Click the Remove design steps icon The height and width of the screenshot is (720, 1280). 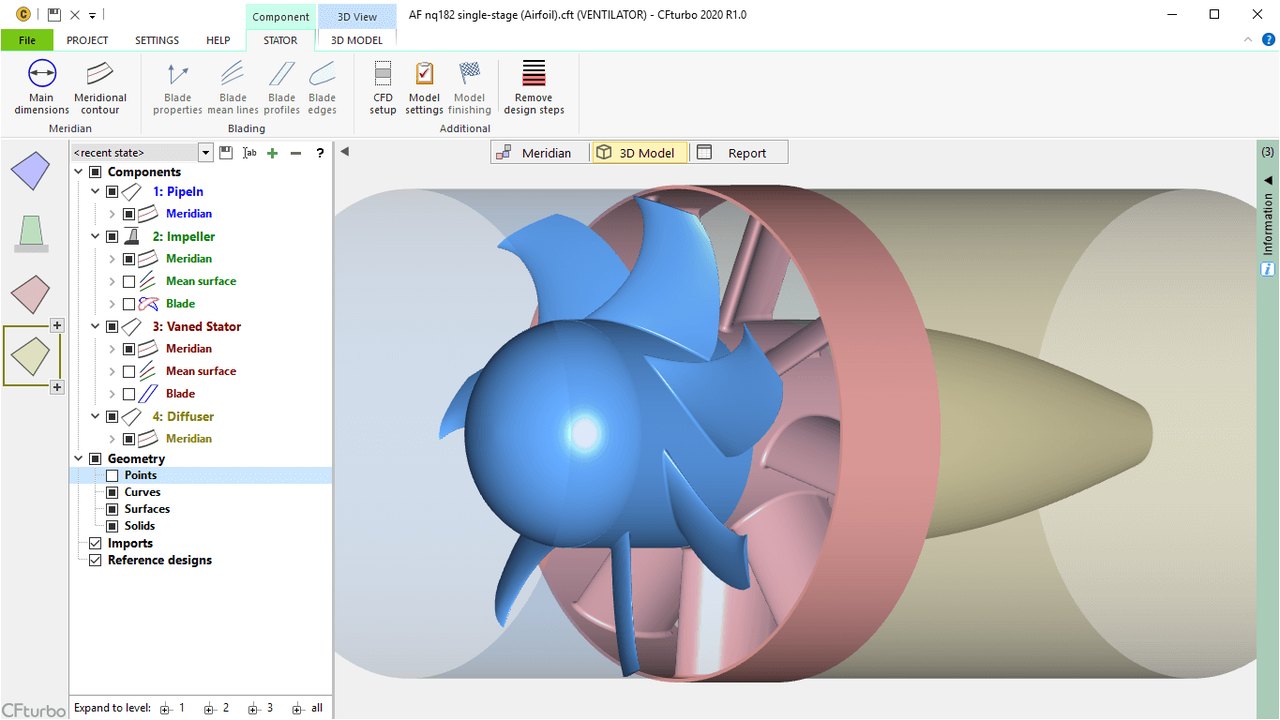click(x=533, y=74)
